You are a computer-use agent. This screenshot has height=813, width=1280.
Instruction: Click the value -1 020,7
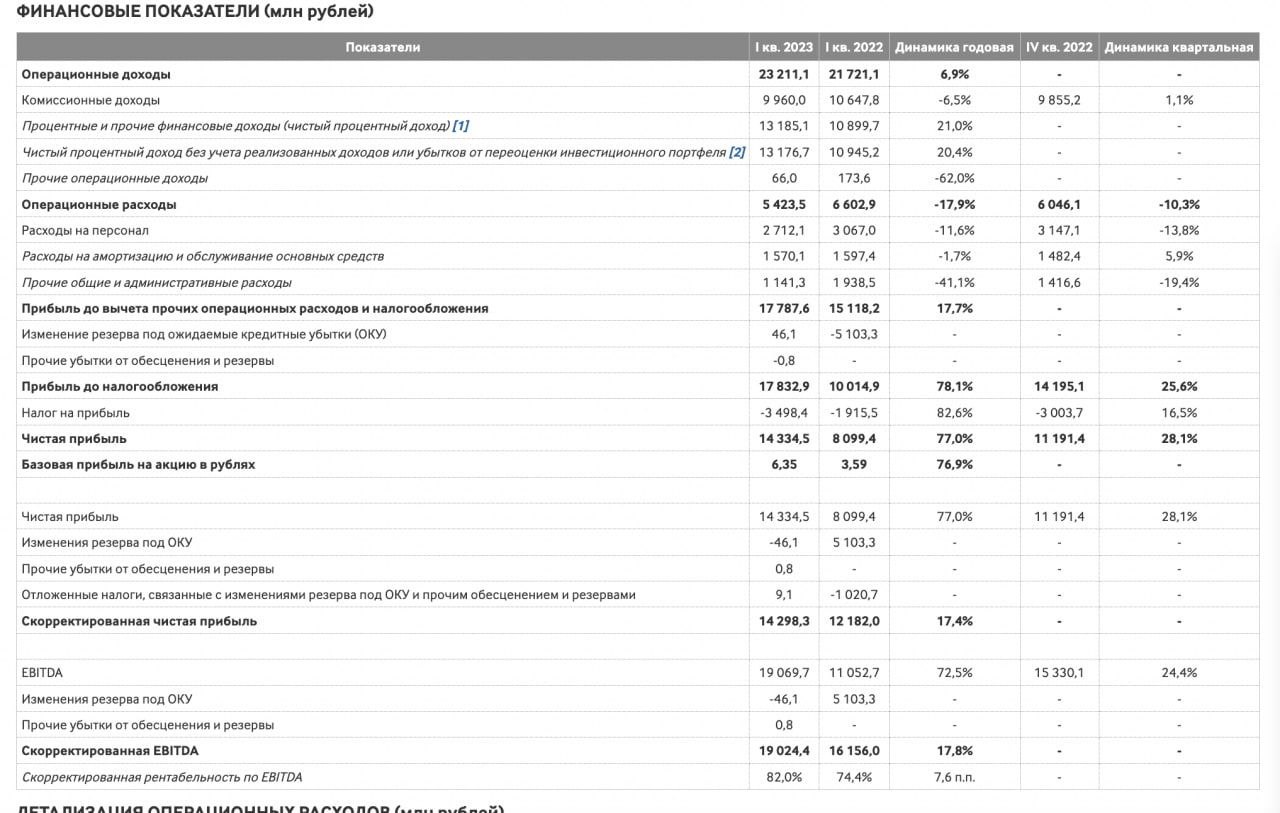[854, 594]
